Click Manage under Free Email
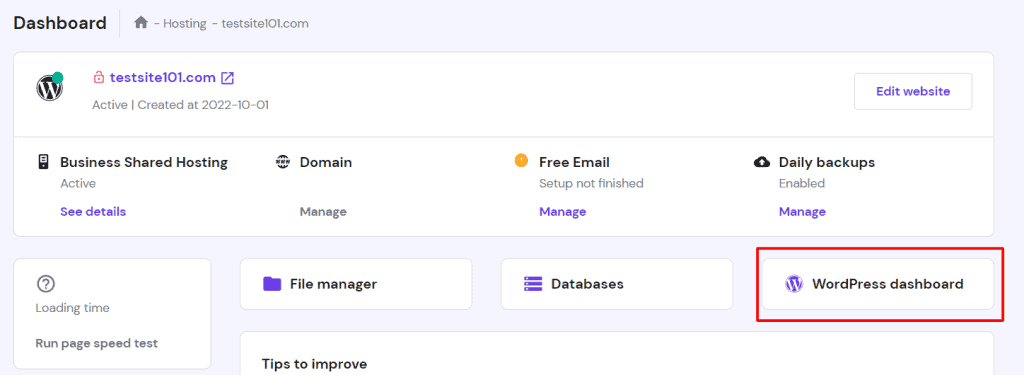The height and width of the screenshot is (375, 1024). (x=562, y=212)
